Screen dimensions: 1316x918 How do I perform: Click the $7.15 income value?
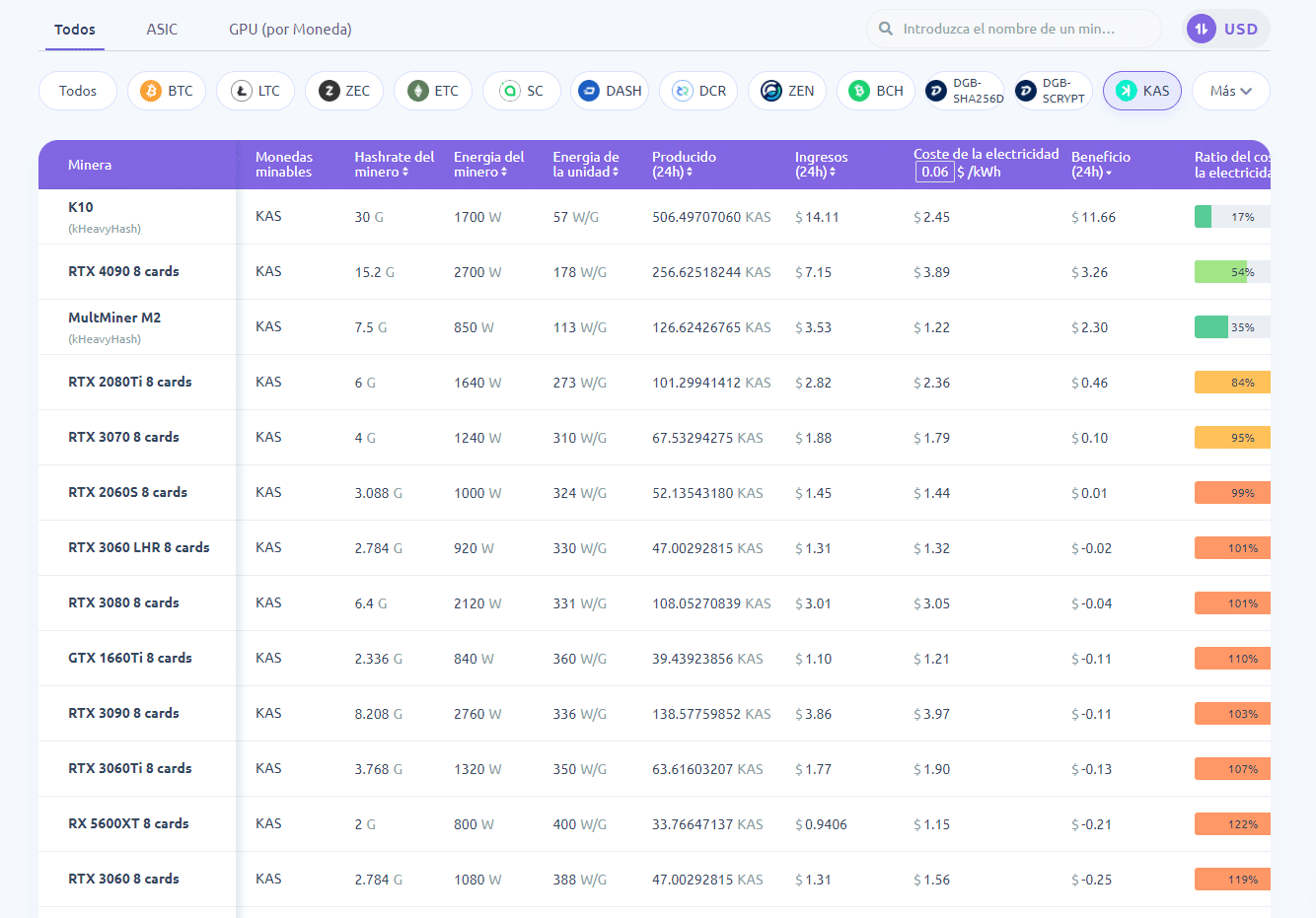point(813,272)
